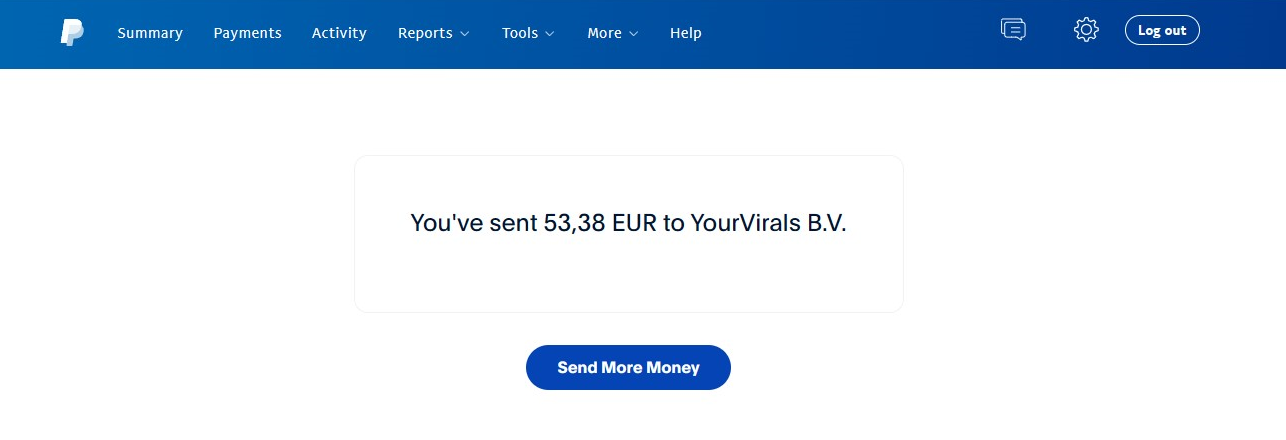
Task: Click the PayPal logo icon
Action: [72, 32]
